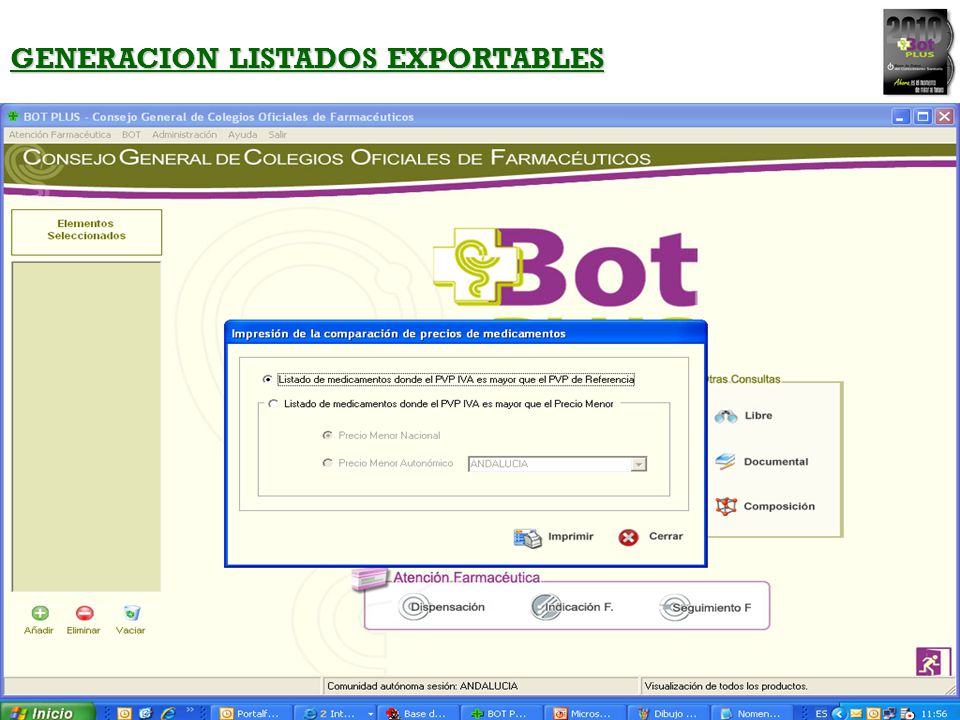The height and width of the screenshot is (720, 960).
Task: Click the Cerrar button label
Action: [x=666, y=536]
